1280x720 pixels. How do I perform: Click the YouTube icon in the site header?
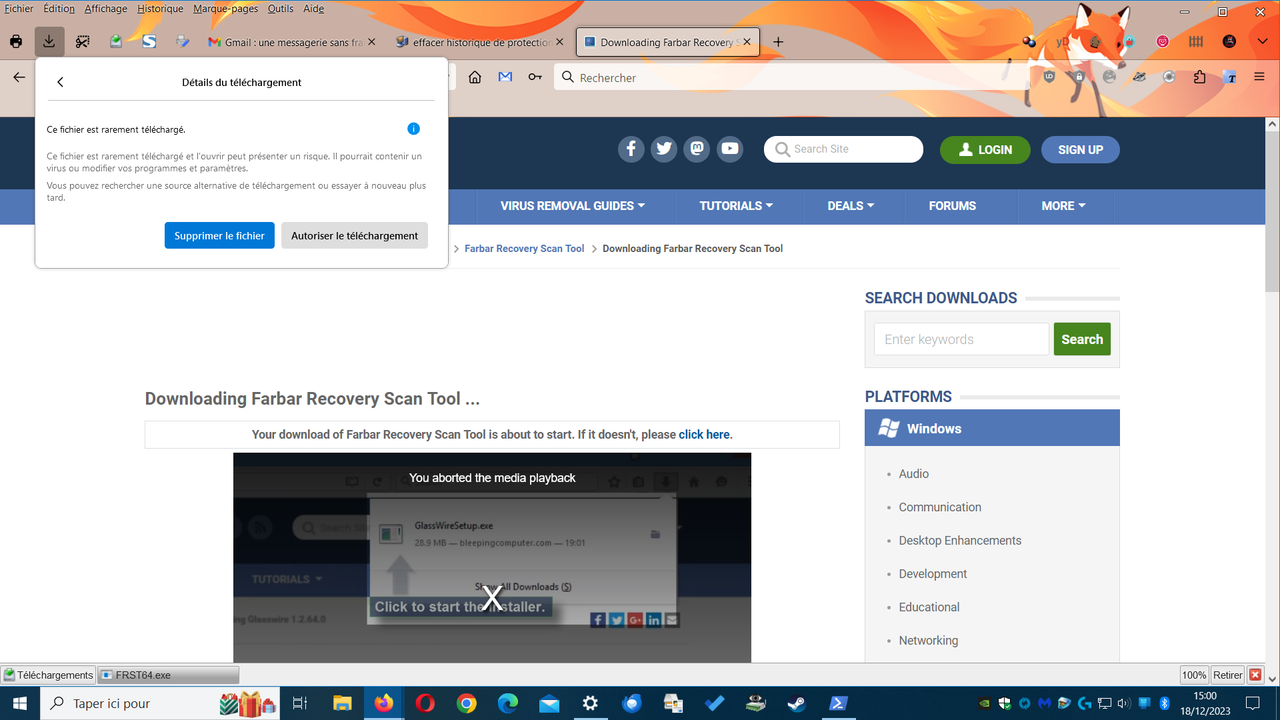pyautogui.click(x=729, y=148)
